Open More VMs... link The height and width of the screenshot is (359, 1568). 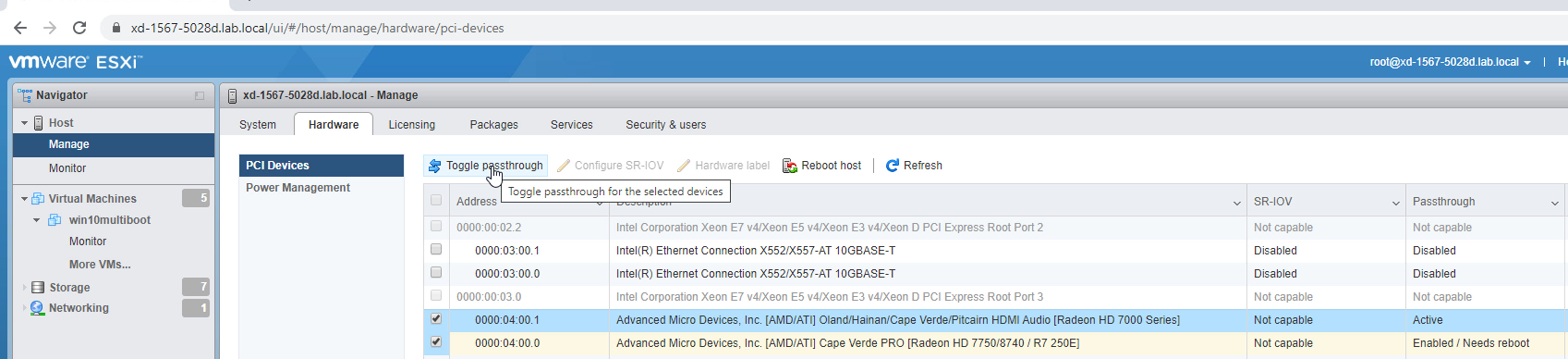coord(100,265)
